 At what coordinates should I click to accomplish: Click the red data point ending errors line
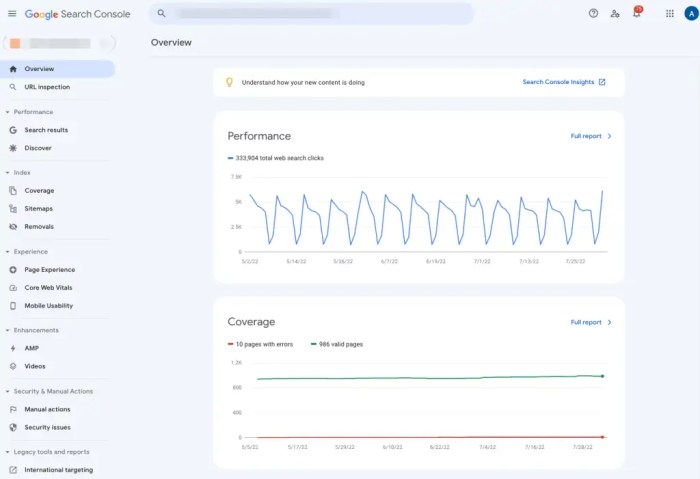(x=602, y=437)
